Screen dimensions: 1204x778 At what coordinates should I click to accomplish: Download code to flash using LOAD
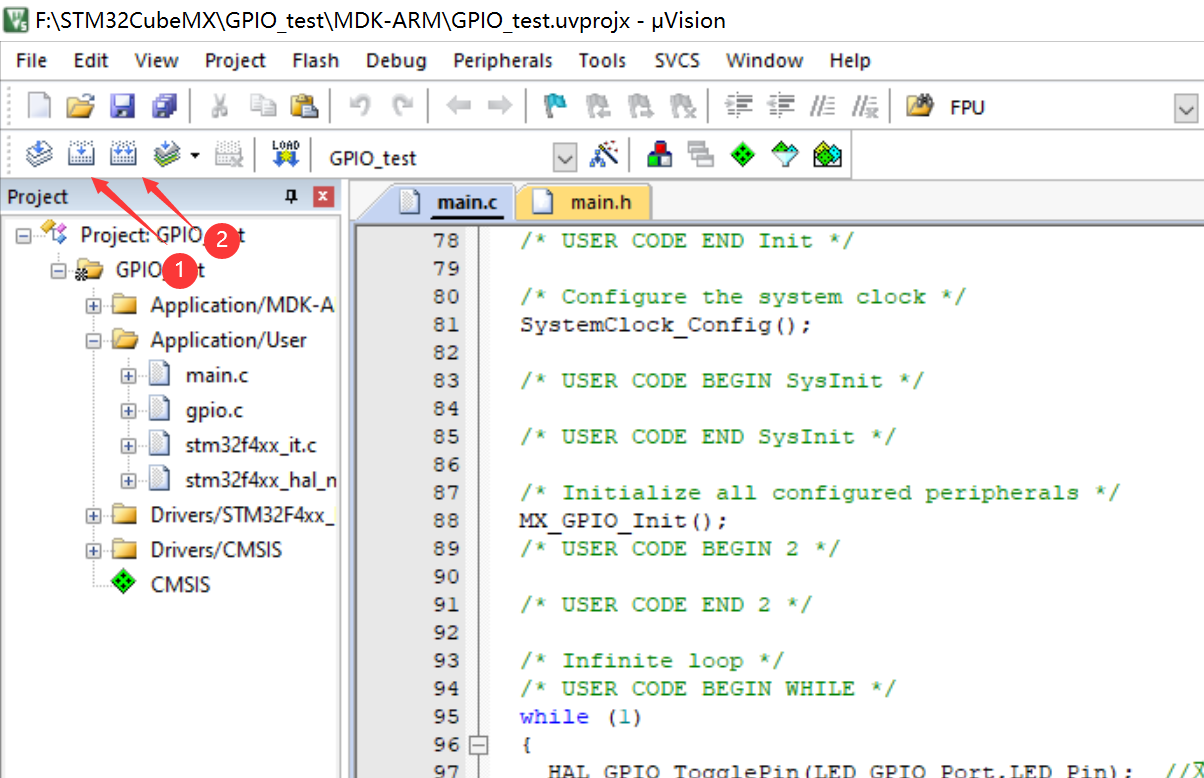(285, 153)
